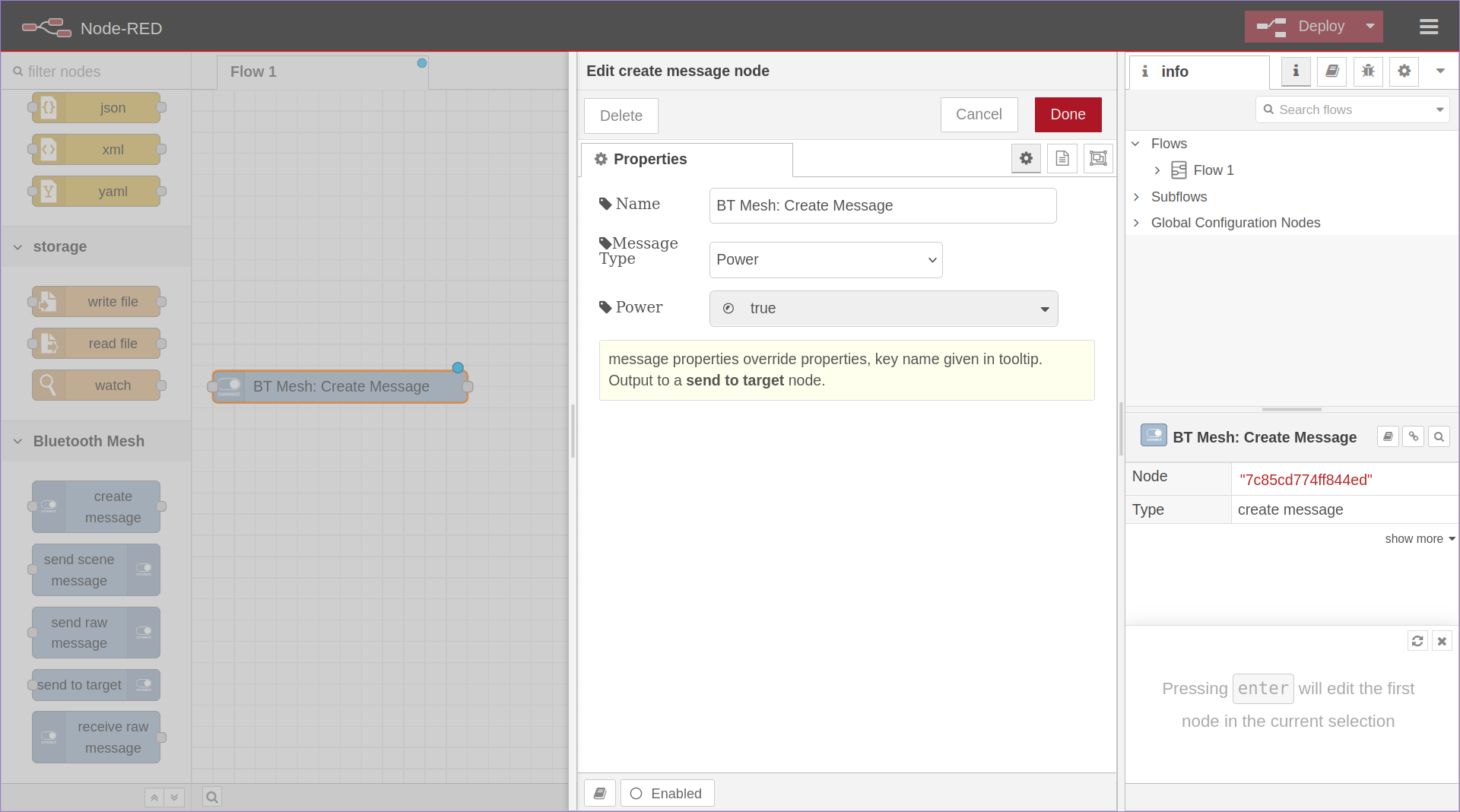Expand the Flow 1 tree entry
Screen dimensions: 1460x812
pyautogui.click(x=1158, y=170)
